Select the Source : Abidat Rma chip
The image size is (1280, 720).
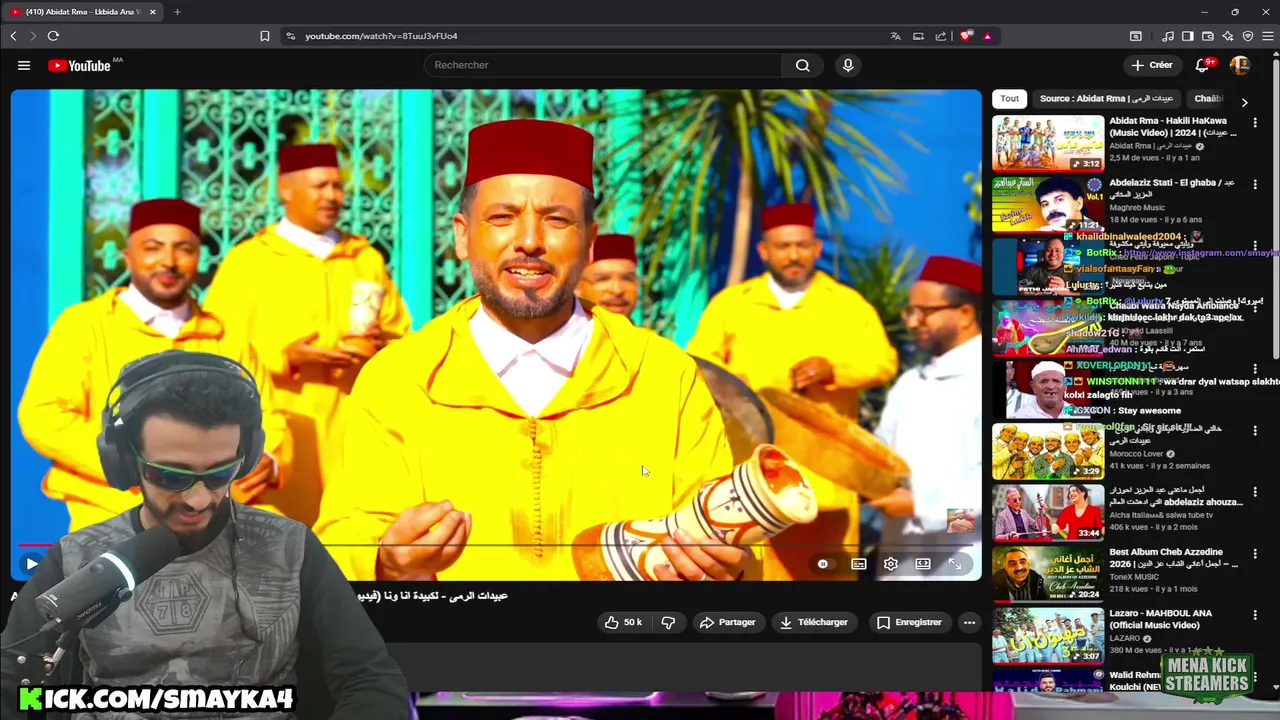[1106, 99]
